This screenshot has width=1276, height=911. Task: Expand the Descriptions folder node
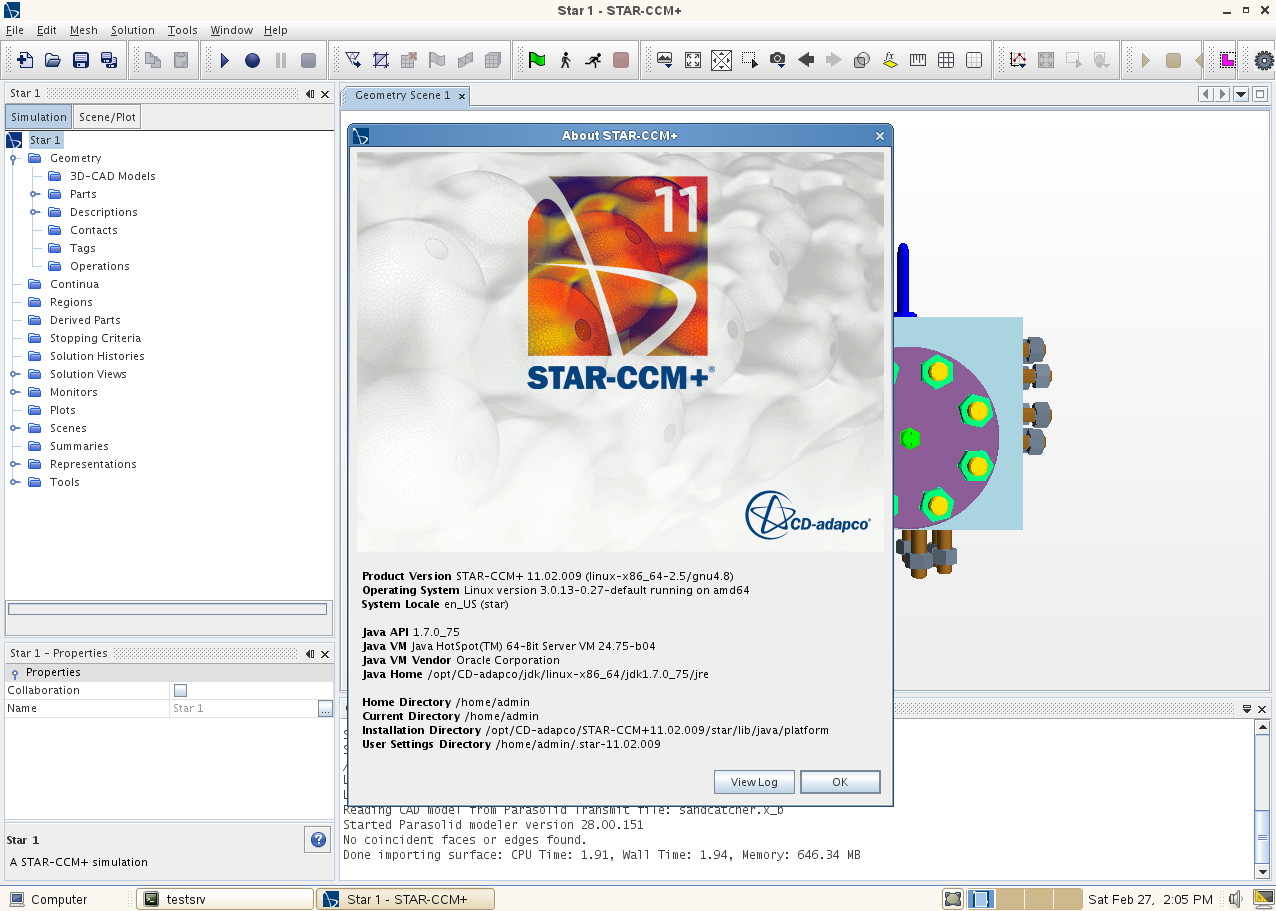point(33,212)
